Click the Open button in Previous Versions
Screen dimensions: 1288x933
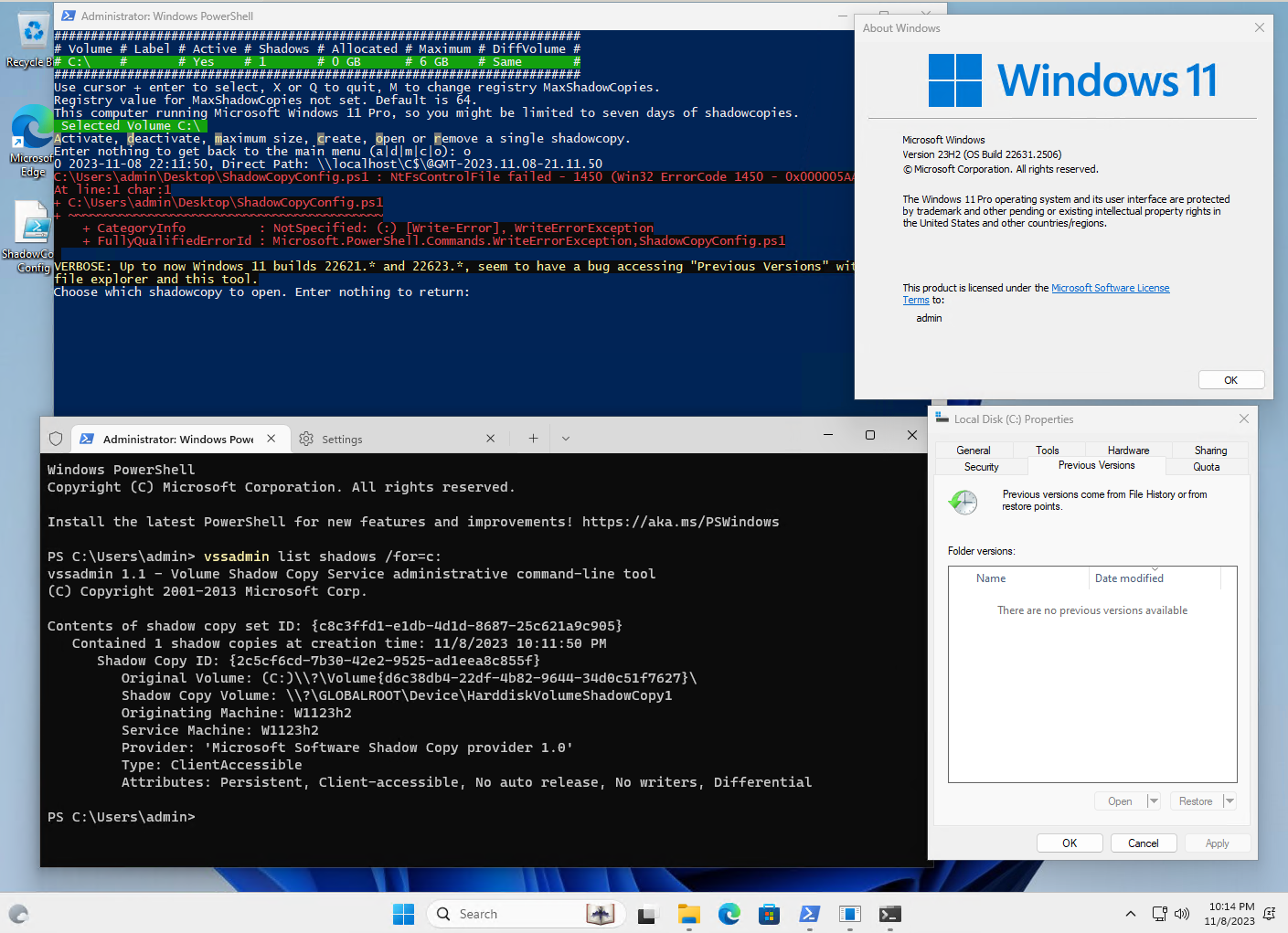click(x=1120, y=801)
